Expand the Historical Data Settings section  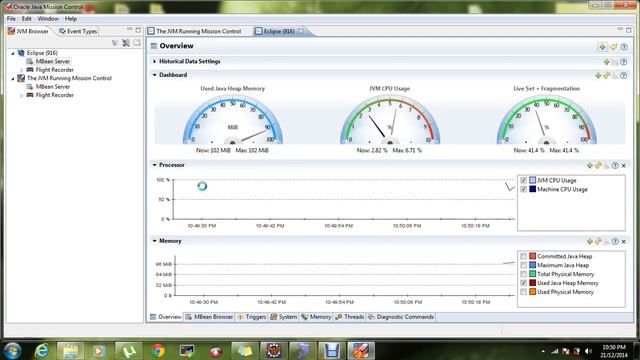(x=154, y=61)
